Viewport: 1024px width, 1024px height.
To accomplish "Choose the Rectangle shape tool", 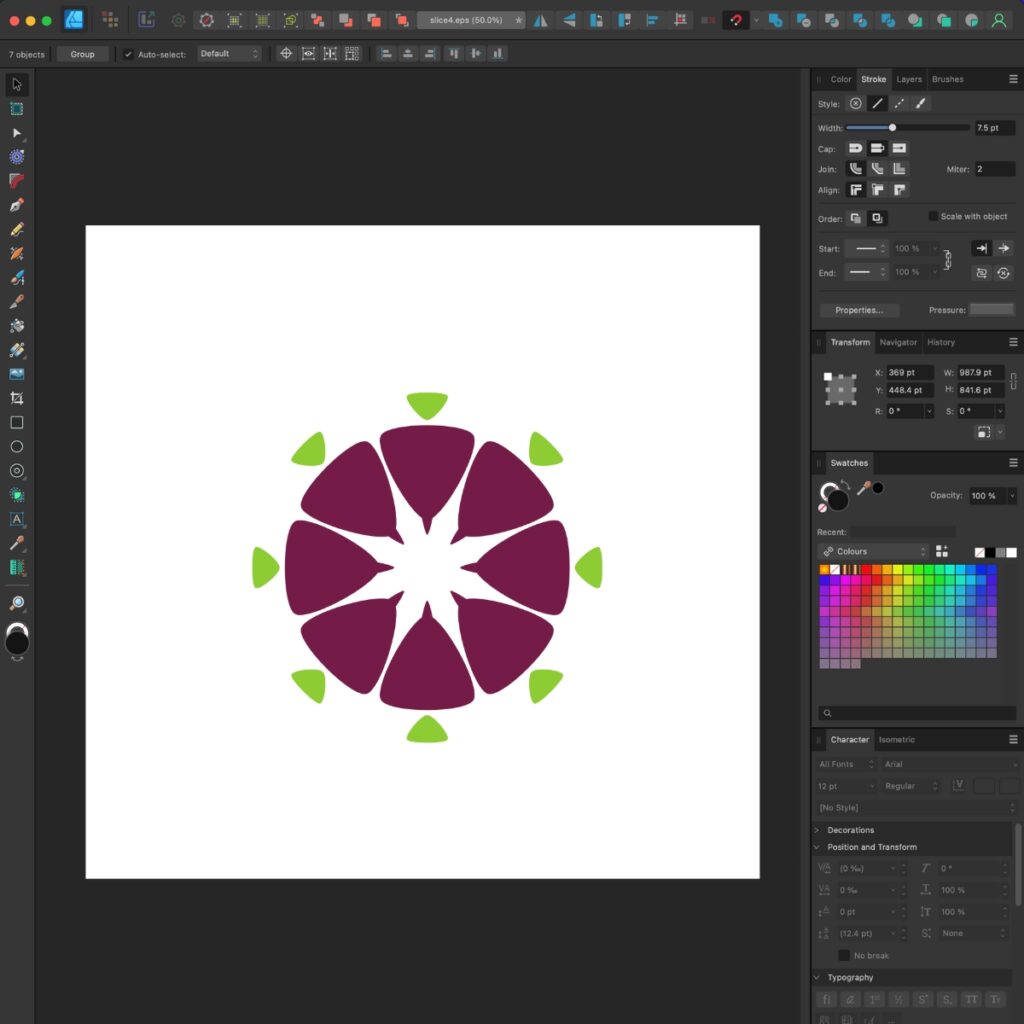I will click(16, 422).
